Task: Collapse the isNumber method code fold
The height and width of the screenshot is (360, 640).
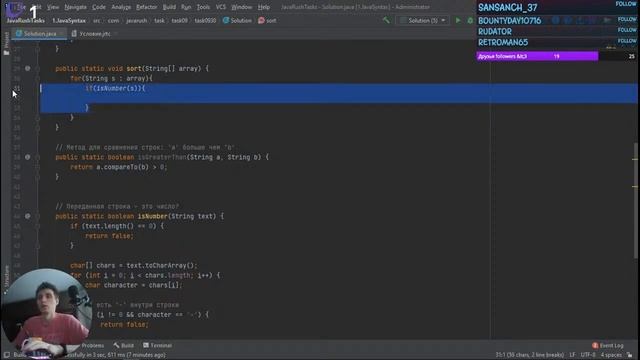Action: click(x=37, y=216)
